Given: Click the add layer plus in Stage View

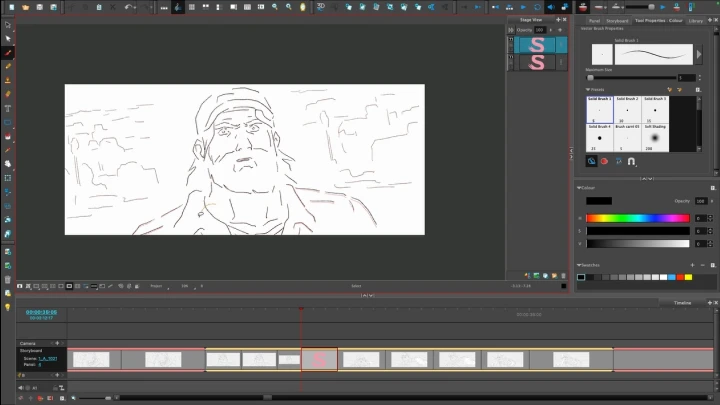Looking at the screenshot, I should point(559,30).
